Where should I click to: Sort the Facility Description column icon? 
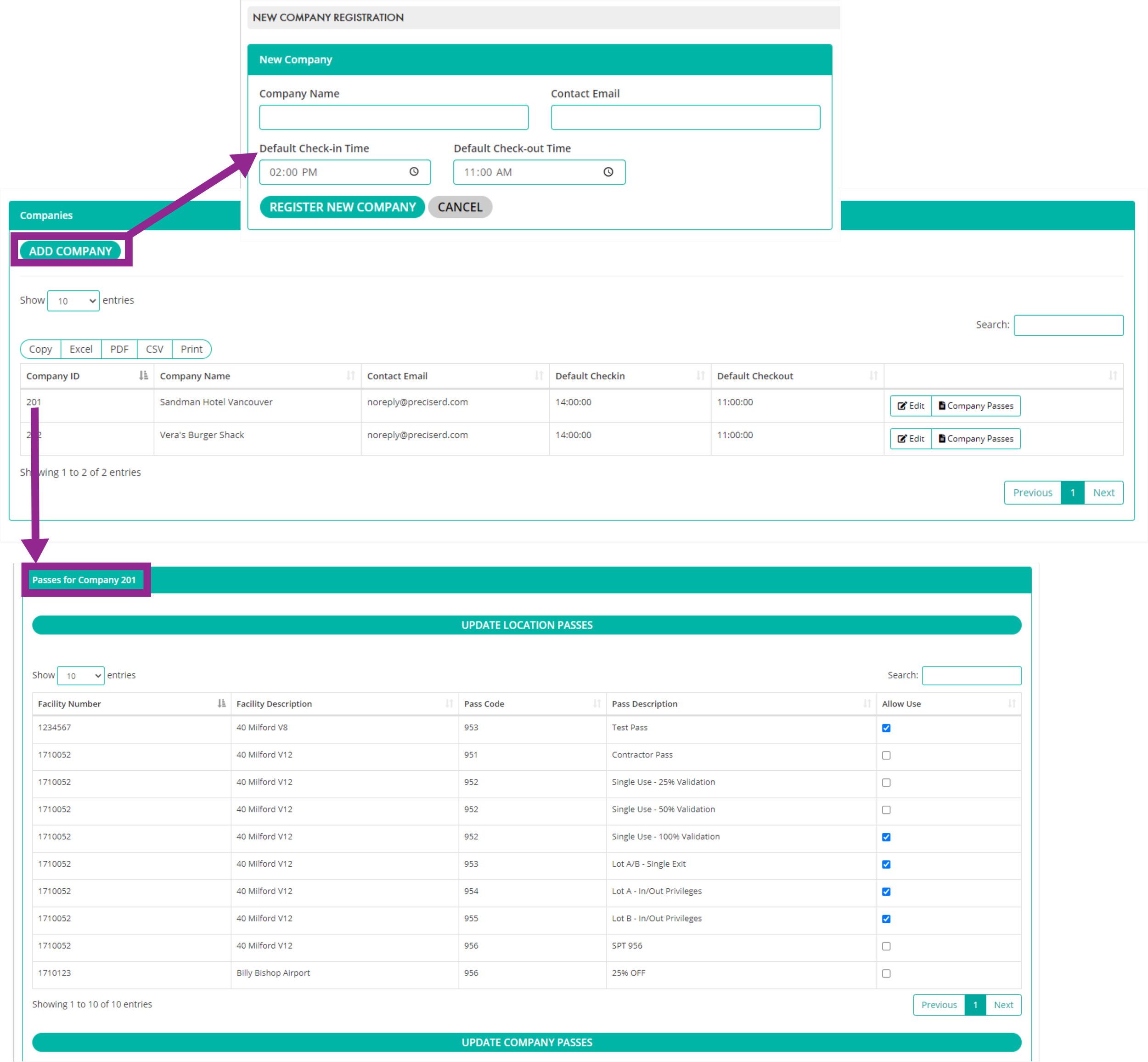(449, 703)
